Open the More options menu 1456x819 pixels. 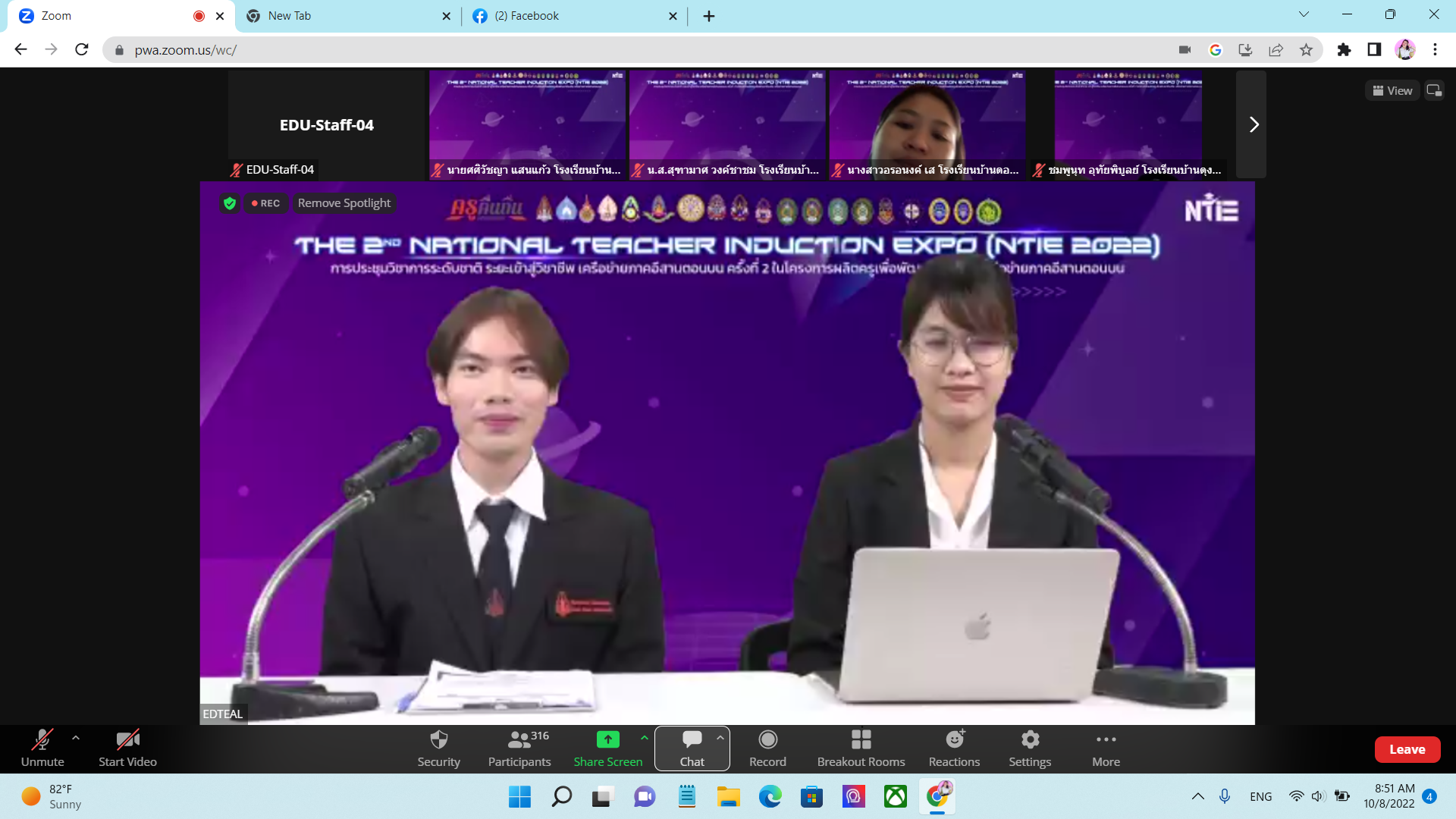pos(1106,740)
